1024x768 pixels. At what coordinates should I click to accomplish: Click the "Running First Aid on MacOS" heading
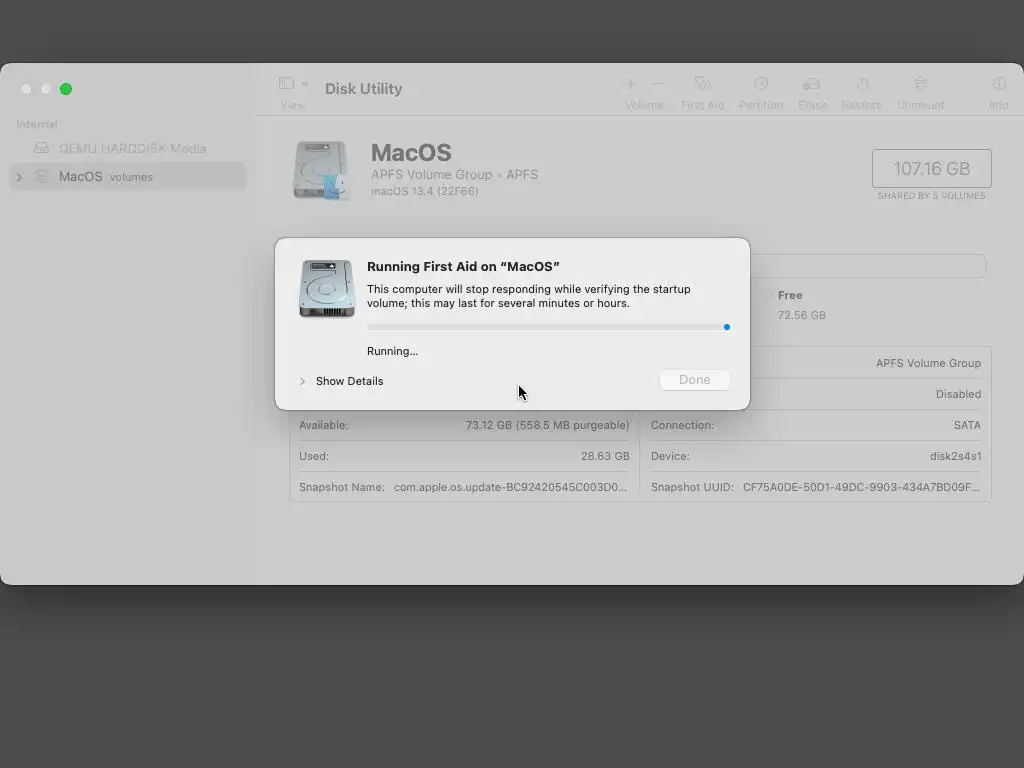[x=463, y=266]
